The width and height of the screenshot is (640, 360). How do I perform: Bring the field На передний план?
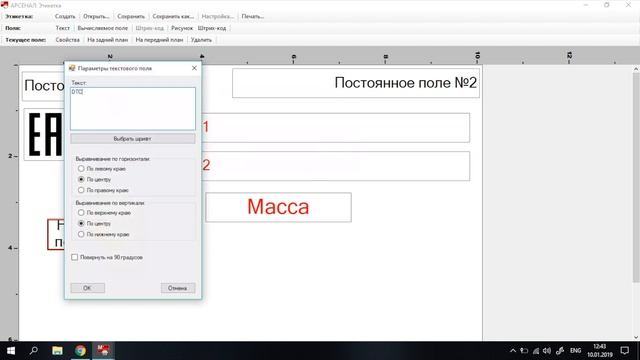click(x=159, y=40)
